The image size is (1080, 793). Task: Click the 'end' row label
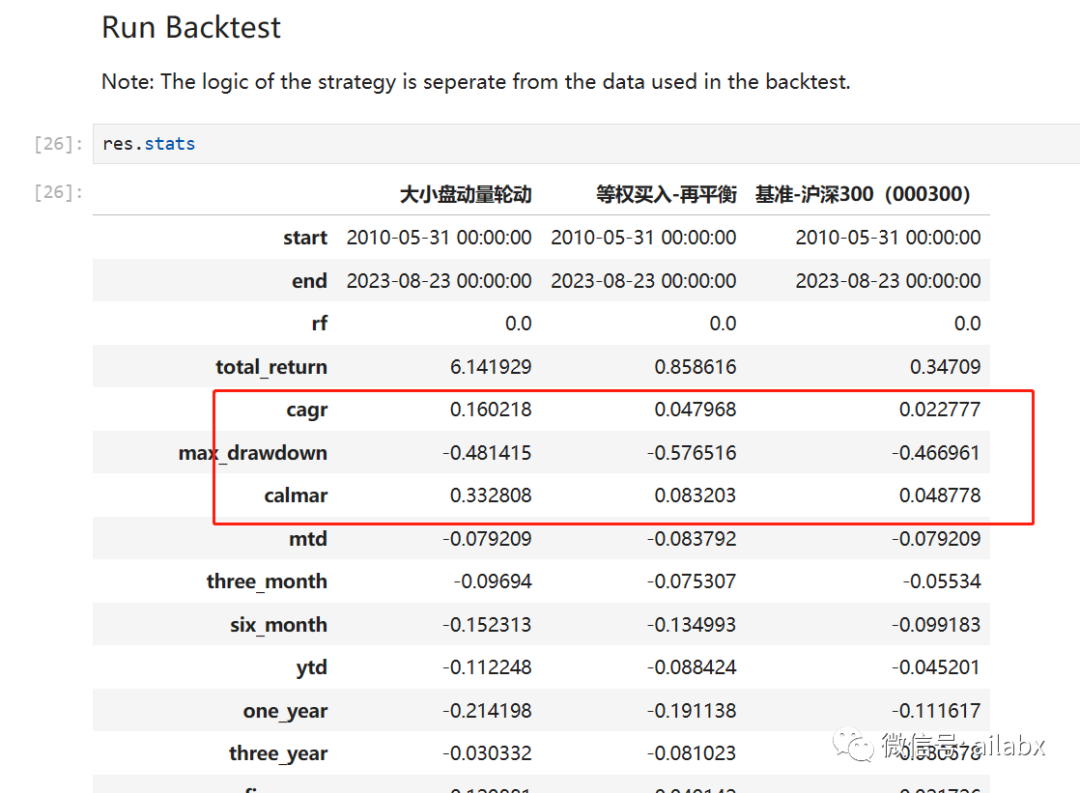pos(309,281)
